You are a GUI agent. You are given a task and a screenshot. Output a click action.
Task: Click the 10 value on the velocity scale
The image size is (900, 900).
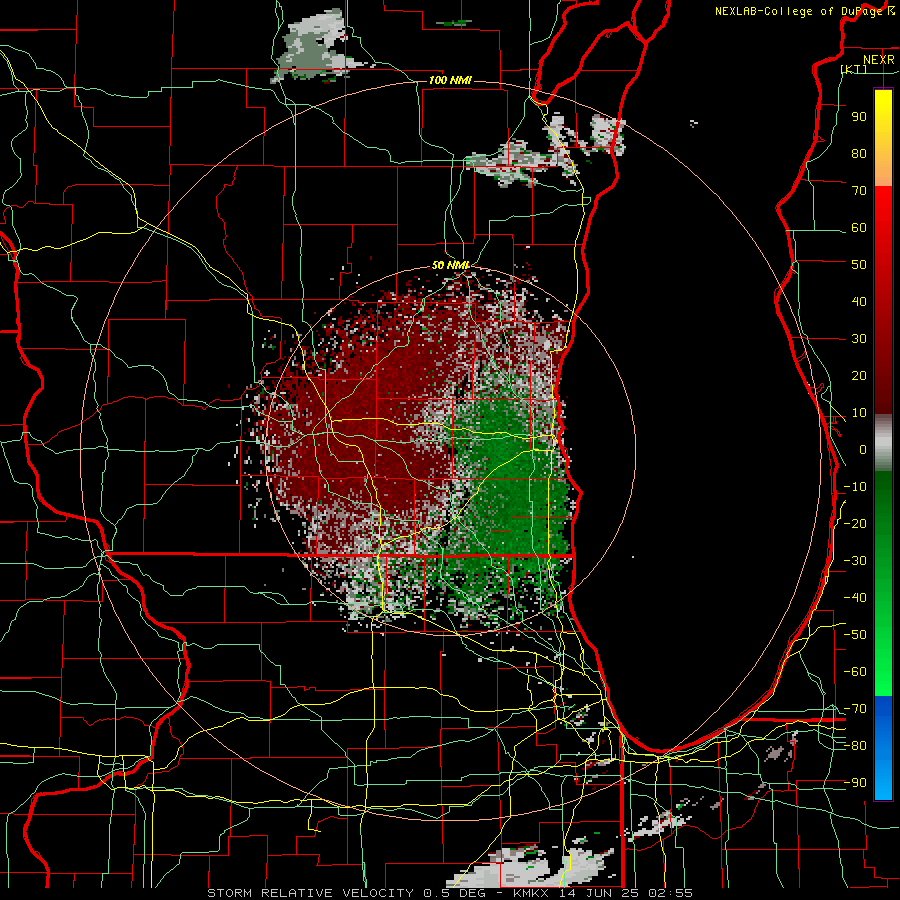click(x=859, y=413)
